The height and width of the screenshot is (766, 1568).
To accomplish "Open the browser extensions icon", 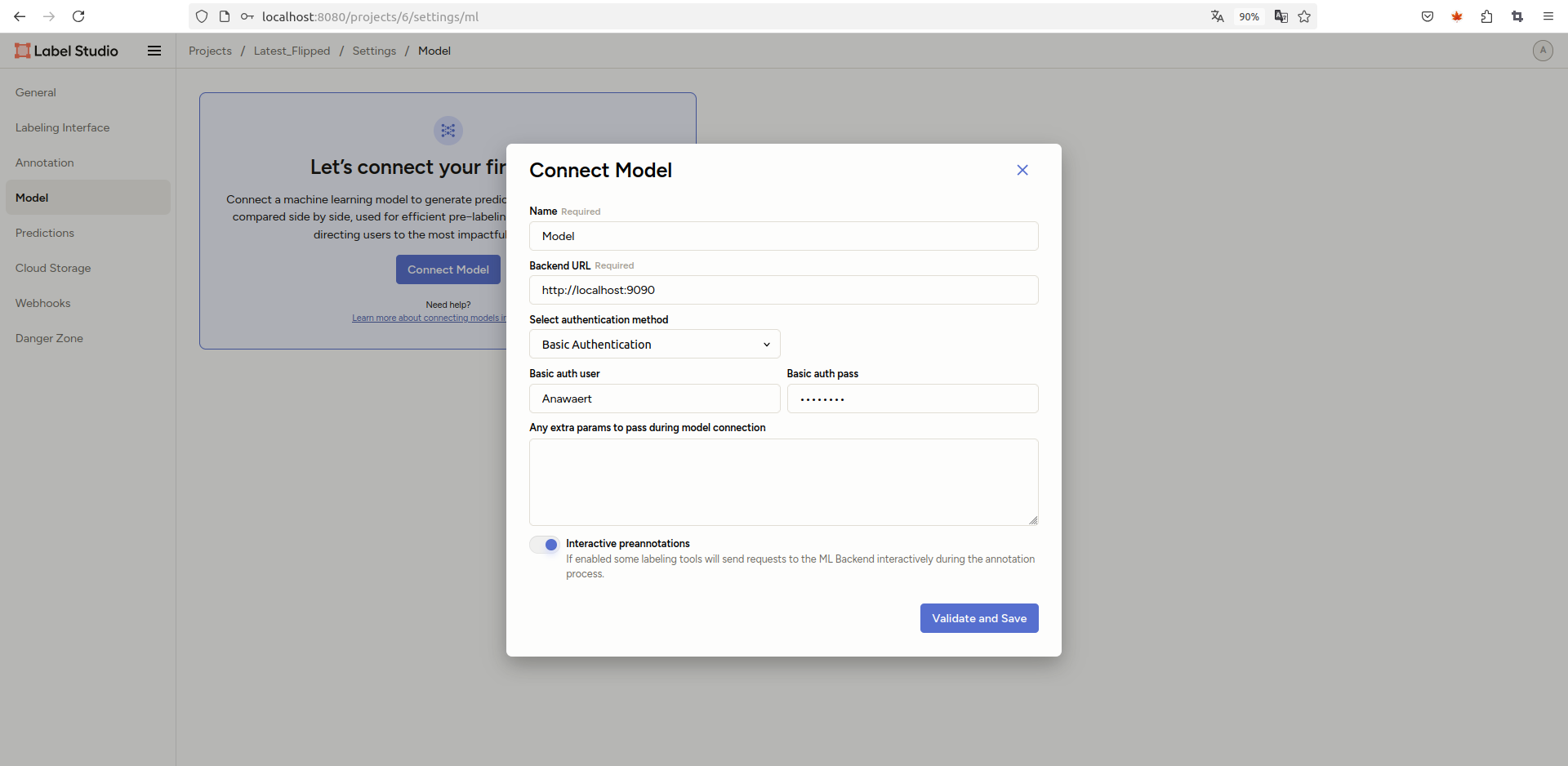I will tap(1486, 16).
